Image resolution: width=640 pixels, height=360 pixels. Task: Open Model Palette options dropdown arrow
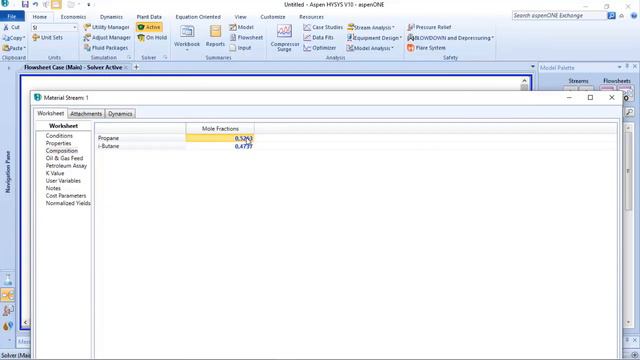tap(620, 67)
